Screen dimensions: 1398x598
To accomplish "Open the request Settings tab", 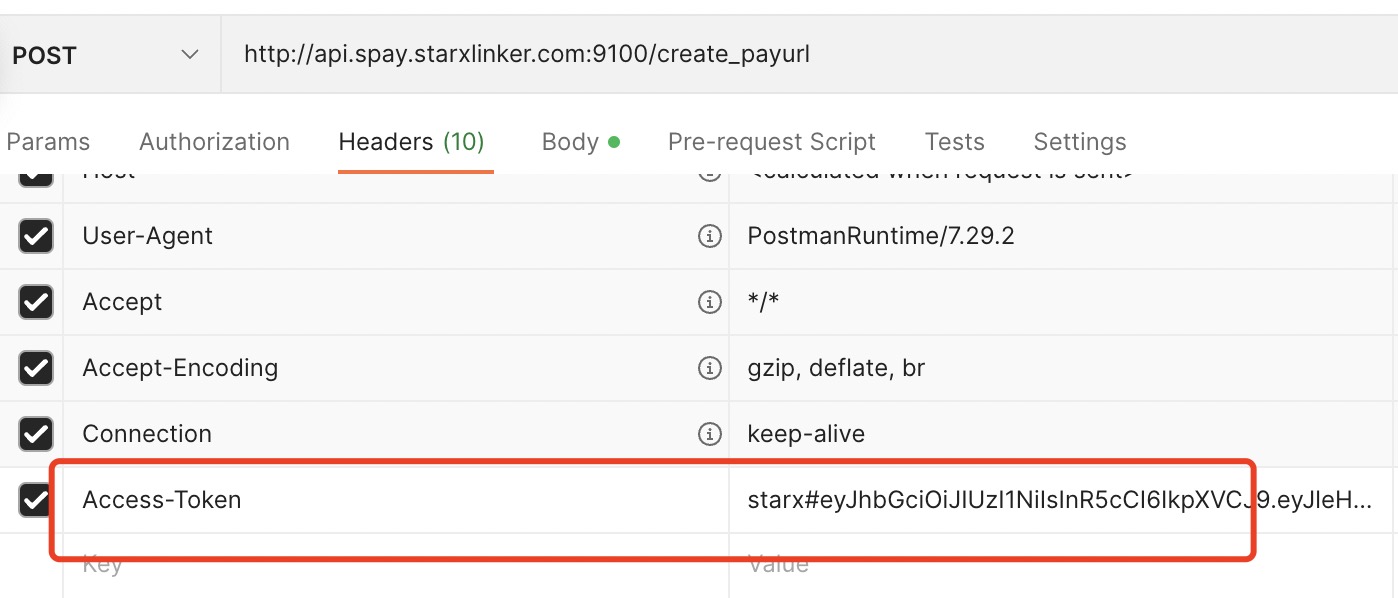I will [1079, 142].
